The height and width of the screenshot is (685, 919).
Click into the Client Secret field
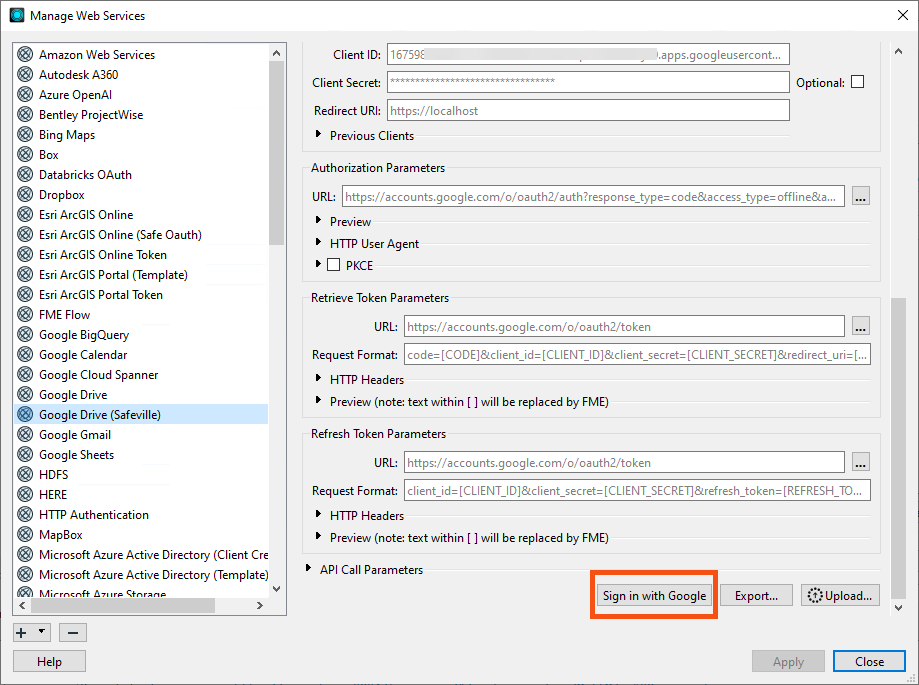point(588,82)
